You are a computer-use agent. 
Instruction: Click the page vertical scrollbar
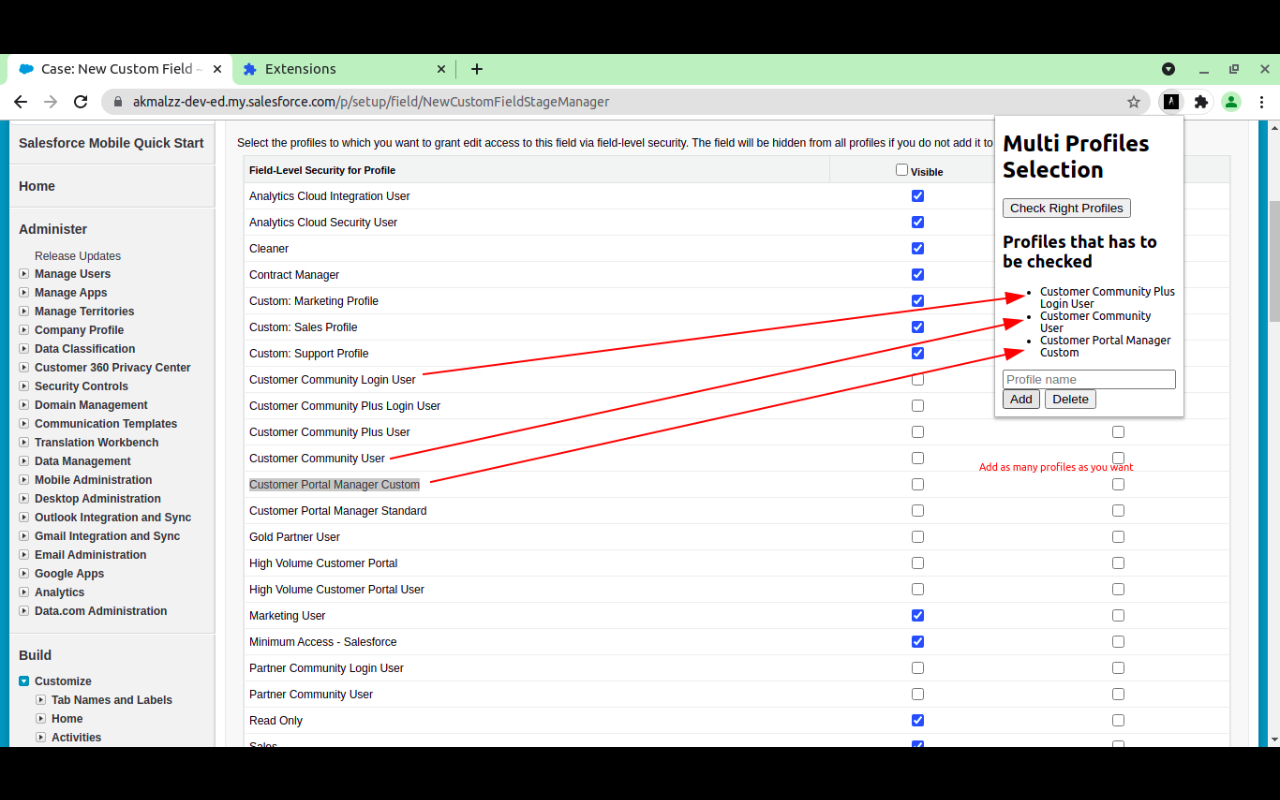(x=1273, y=260)
